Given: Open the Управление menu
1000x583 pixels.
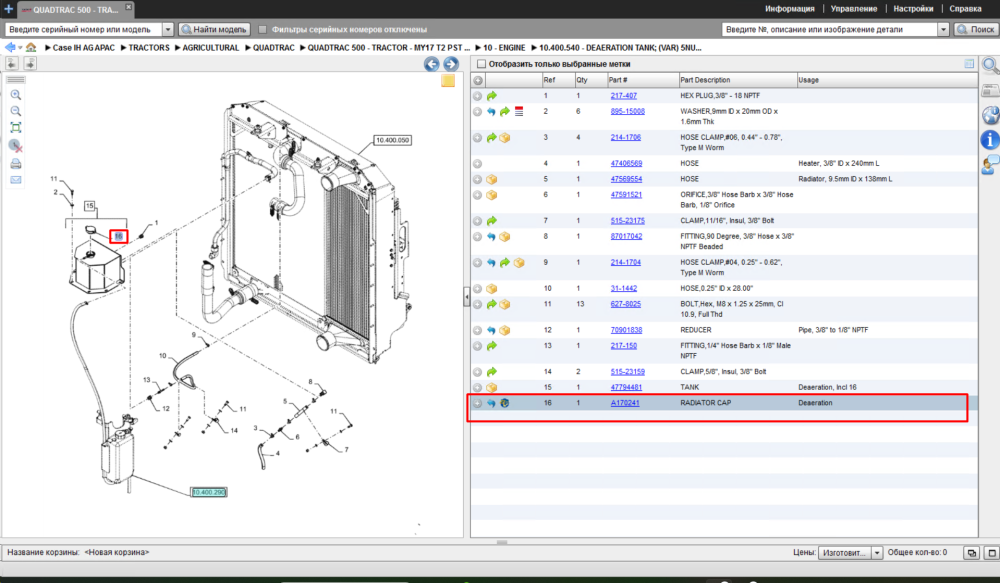Looking at the screenshot, I should (x=853, y=9).
